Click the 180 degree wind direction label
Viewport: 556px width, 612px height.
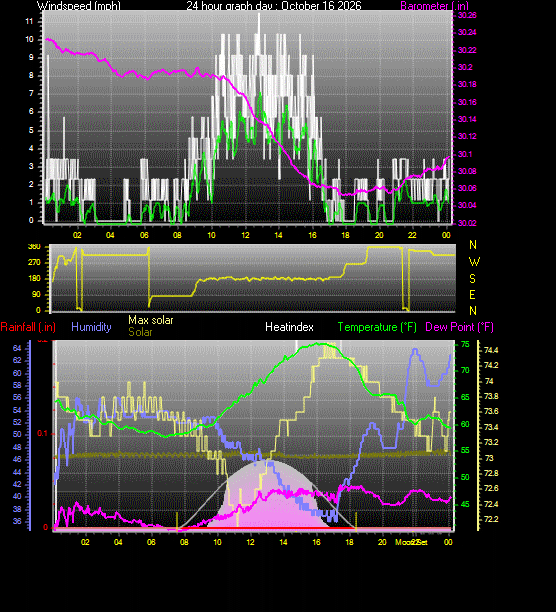(34, 278)
